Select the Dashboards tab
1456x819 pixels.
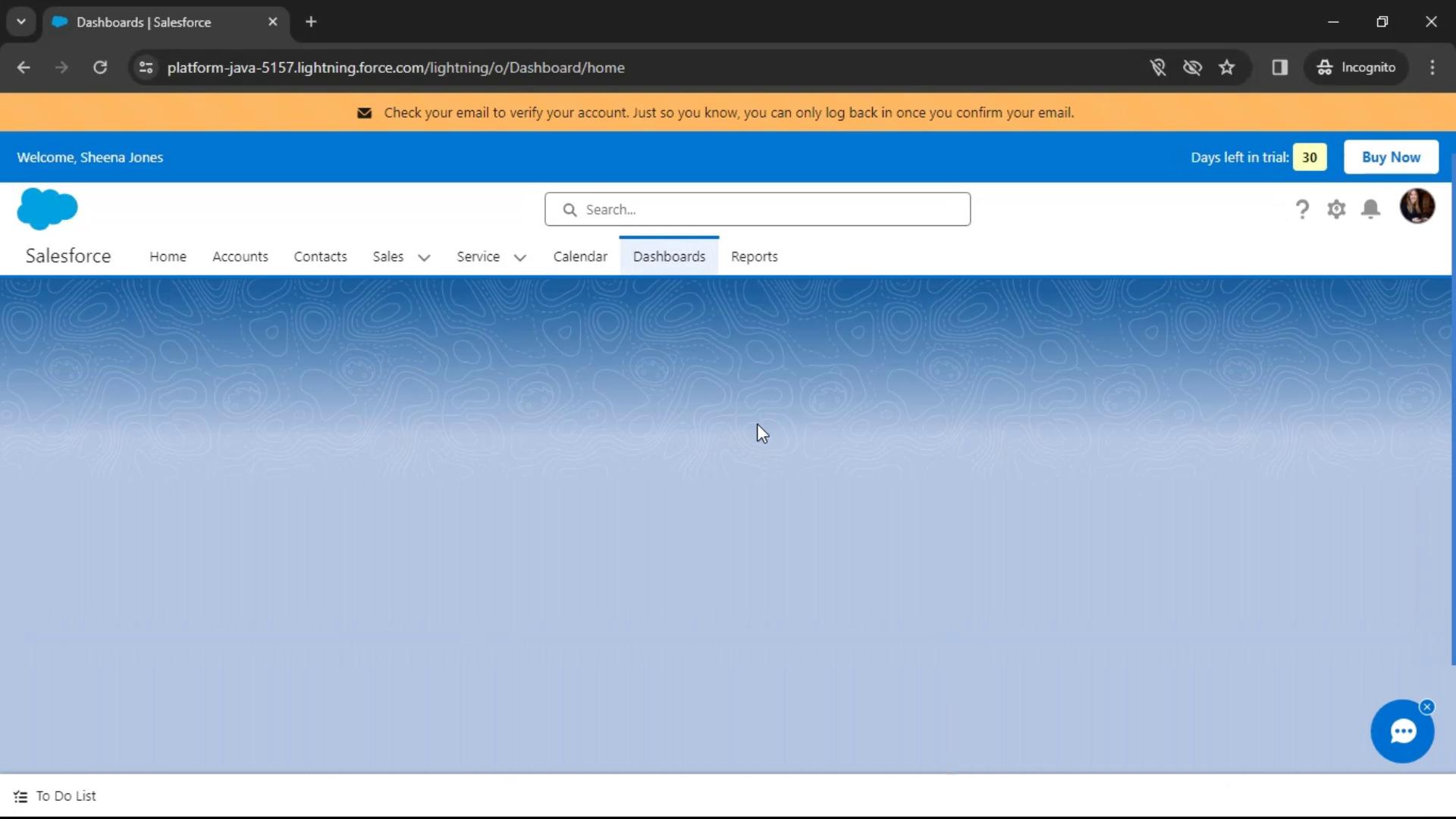click(x=669, y=256)
